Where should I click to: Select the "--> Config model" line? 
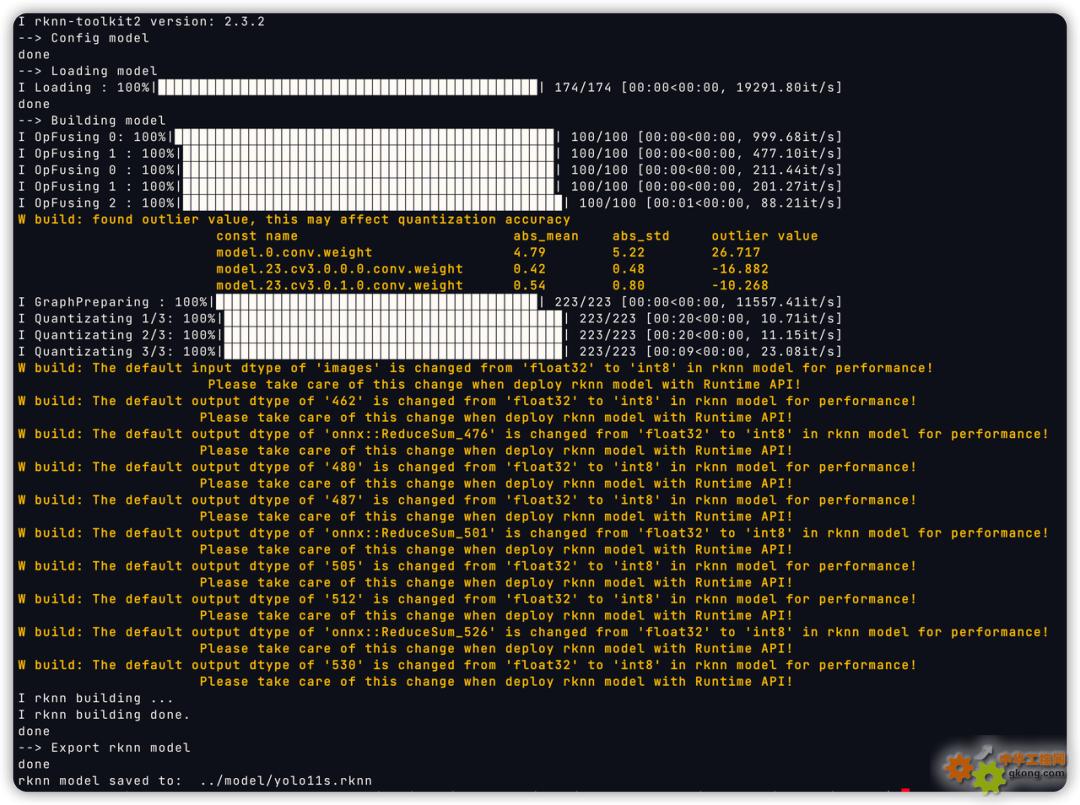[x=83, y=38]
